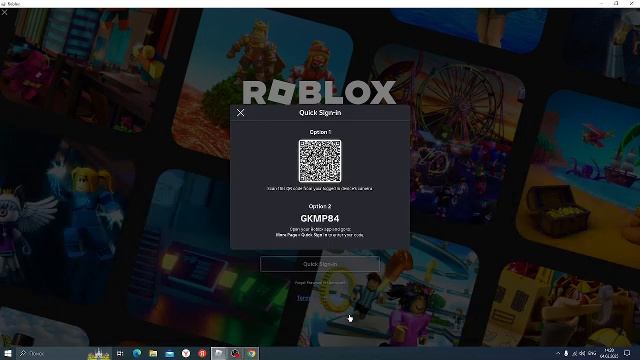Close the Quick Sign-in dialog

[x=240, y=113]
